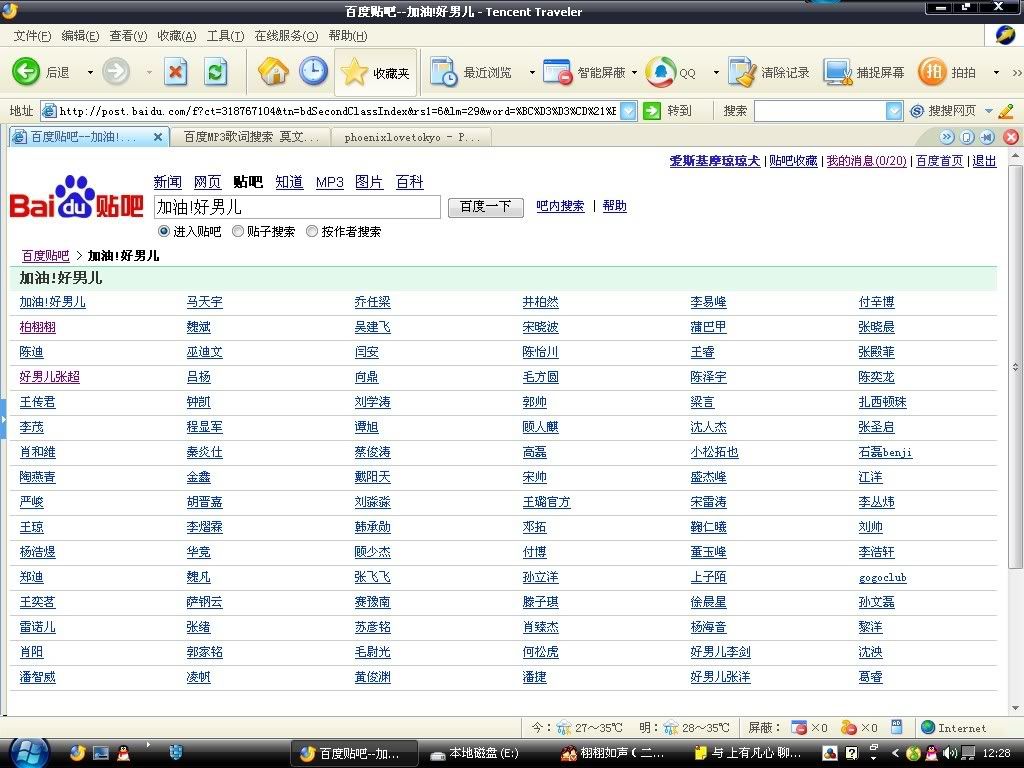Click the red close-tab button on tab bar
Viewport: 1024px width, 768px height.
(x=1011, y=136)
